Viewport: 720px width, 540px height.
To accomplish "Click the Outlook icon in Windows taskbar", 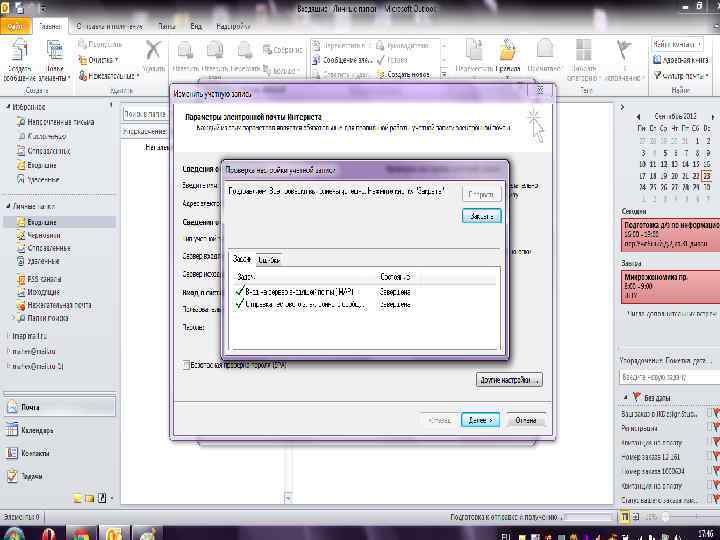I will (114, 534).
